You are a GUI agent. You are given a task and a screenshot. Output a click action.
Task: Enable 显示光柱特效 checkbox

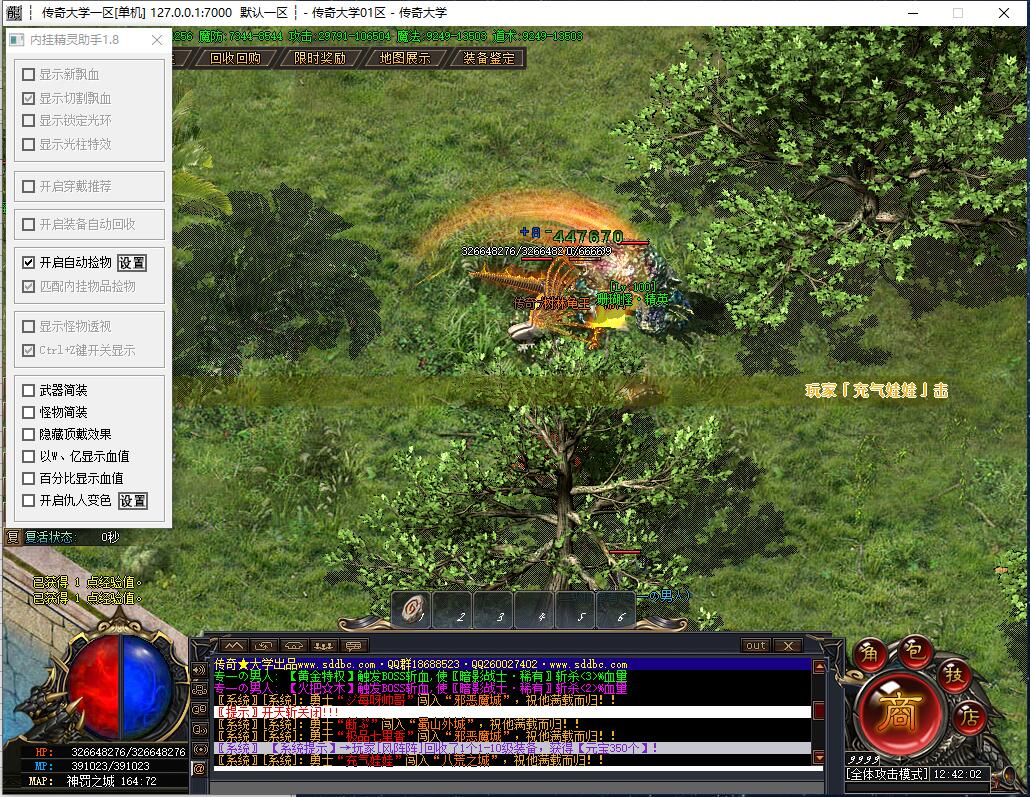pos(28,144)
